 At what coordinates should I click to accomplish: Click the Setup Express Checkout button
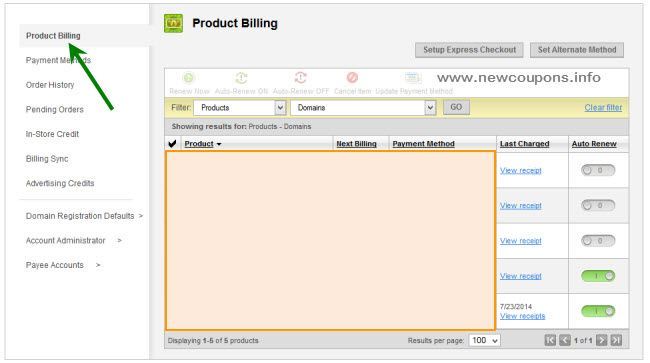(x=469, y=50)
